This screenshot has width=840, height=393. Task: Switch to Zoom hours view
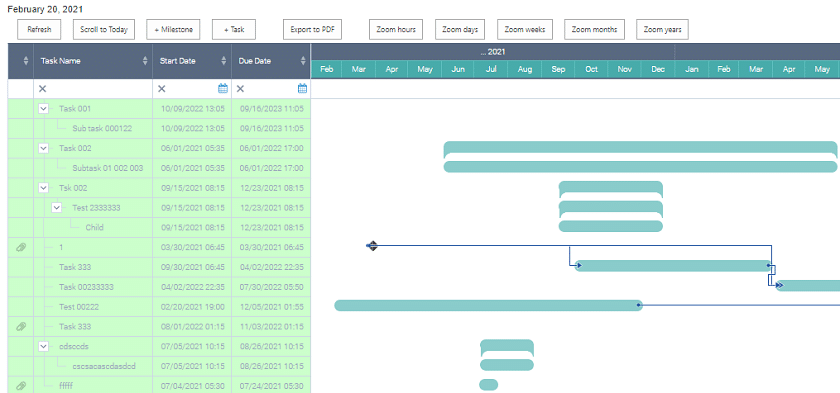point(396,29)
